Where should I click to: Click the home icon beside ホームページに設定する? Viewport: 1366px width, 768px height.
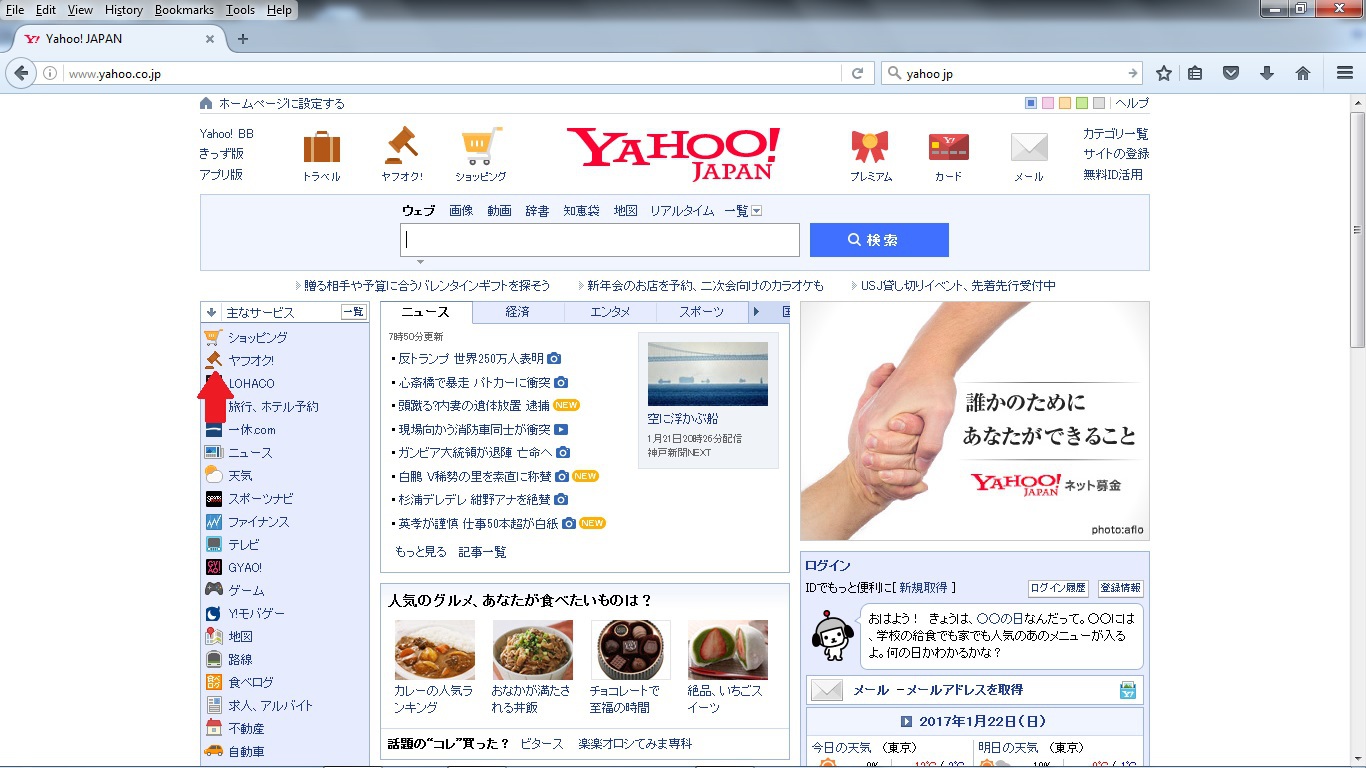point(206,103)
